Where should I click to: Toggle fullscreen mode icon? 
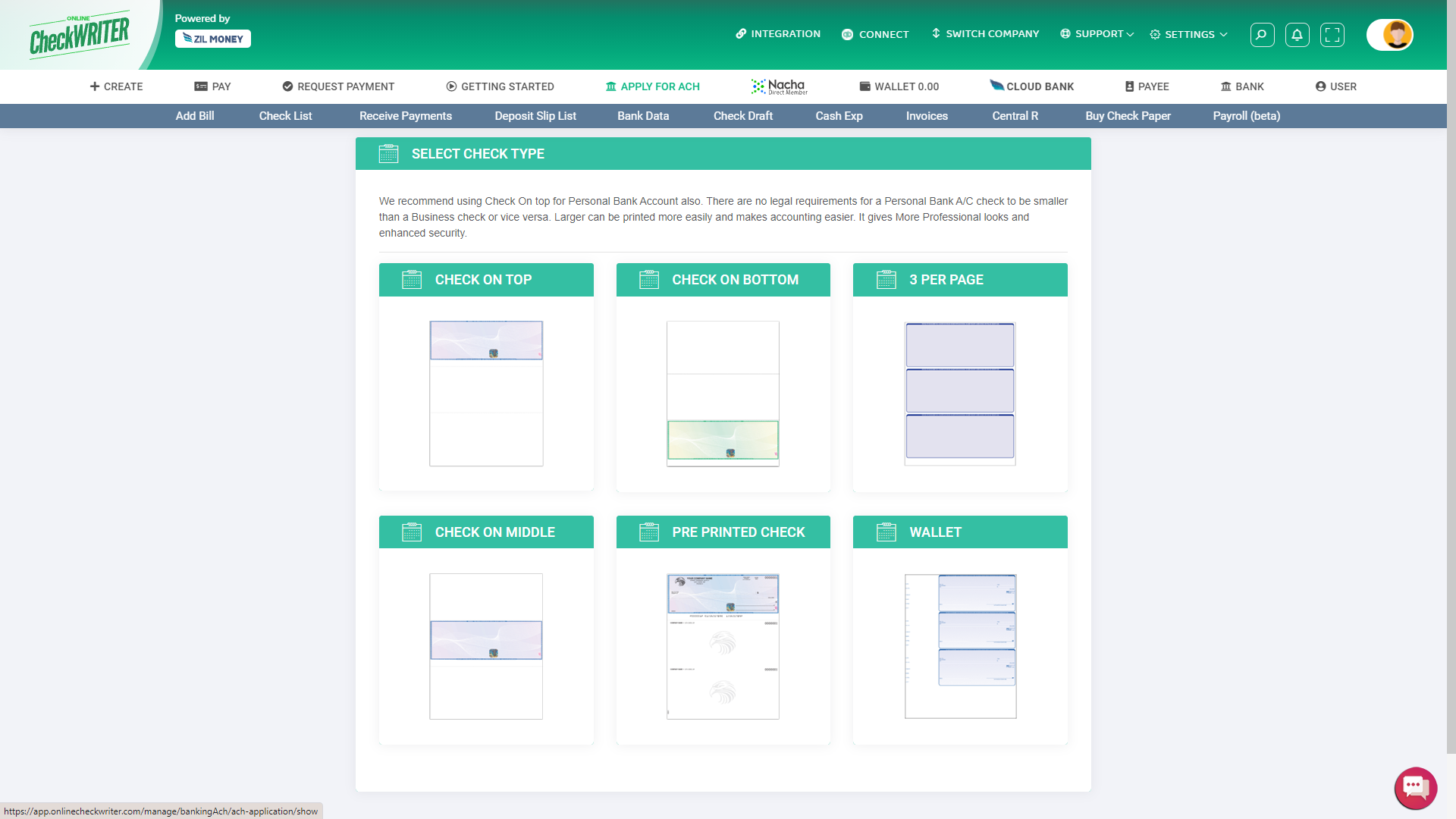pos(1332,35)
